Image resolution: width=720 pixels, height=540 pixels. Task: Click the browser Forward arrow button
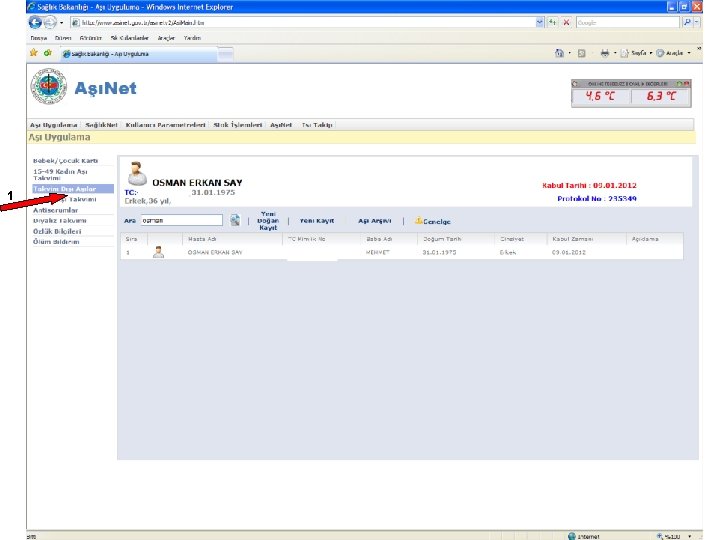[x=50, y=22]
